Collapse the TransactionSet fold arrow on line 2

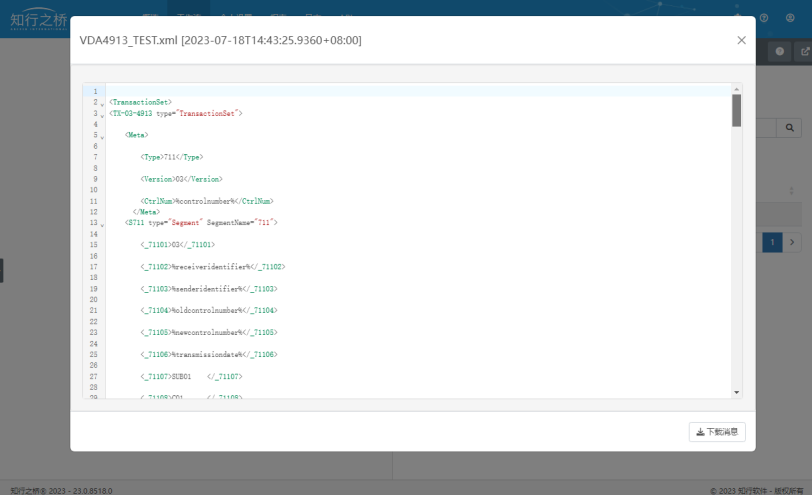point(102,103)
